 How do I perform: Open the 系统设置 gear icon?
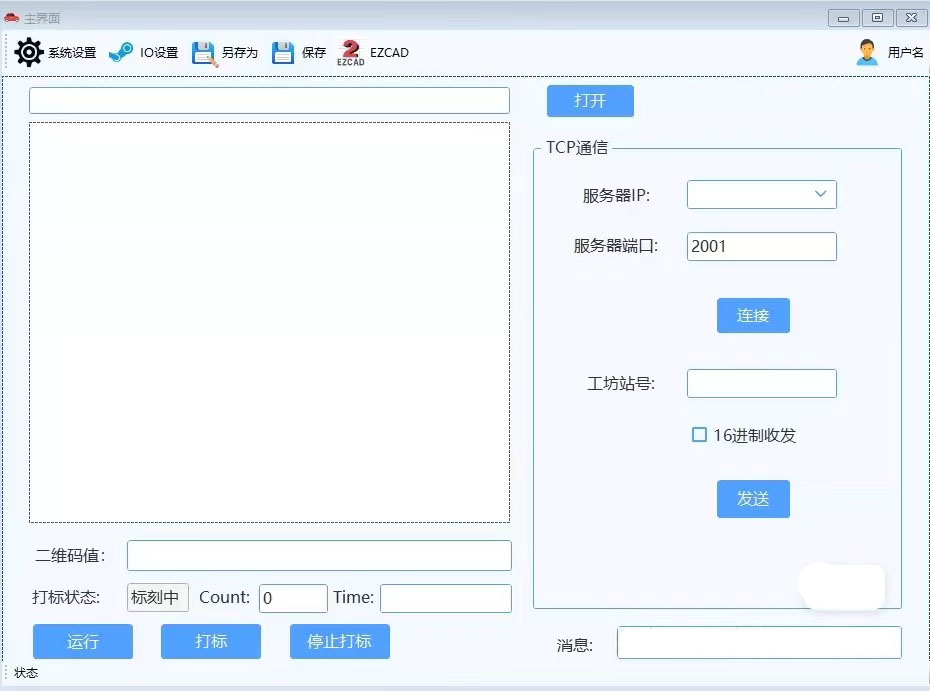pos(28,52)
